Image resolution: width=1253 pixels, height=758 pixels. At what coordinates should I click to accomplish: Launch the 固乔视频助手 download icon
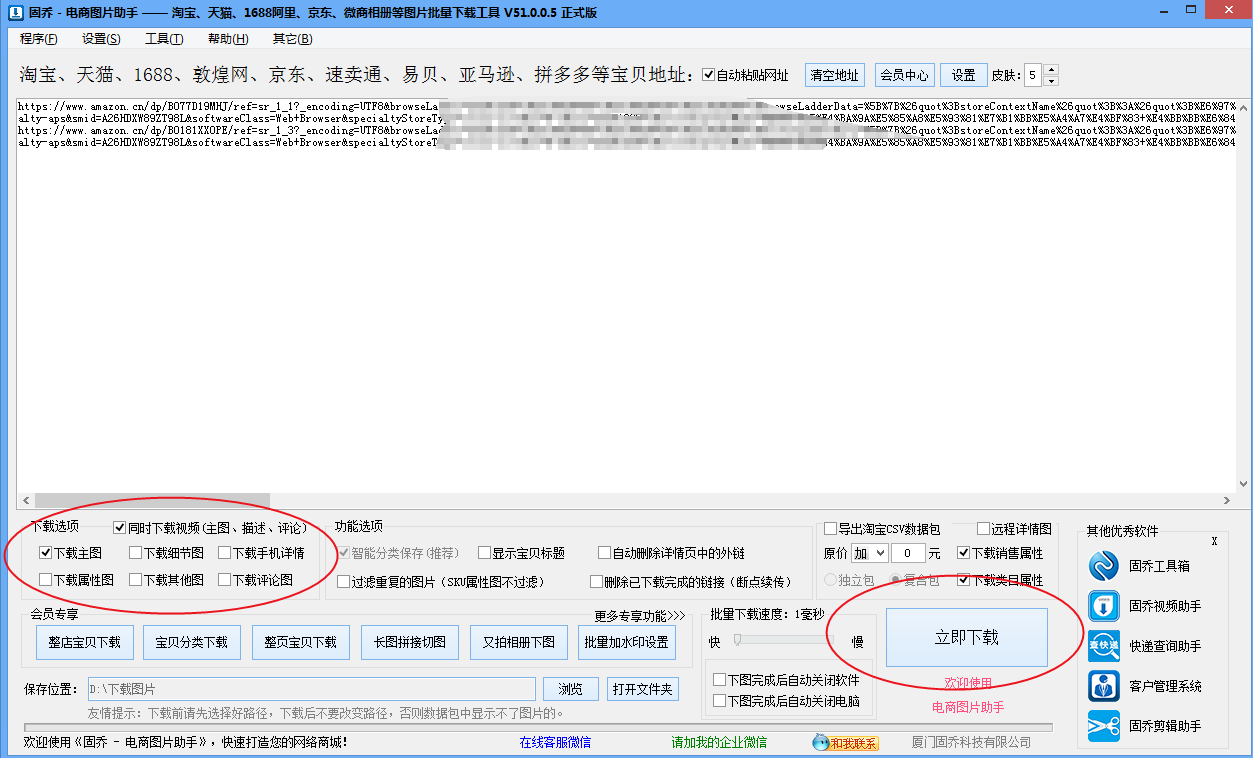[1104, 606]
